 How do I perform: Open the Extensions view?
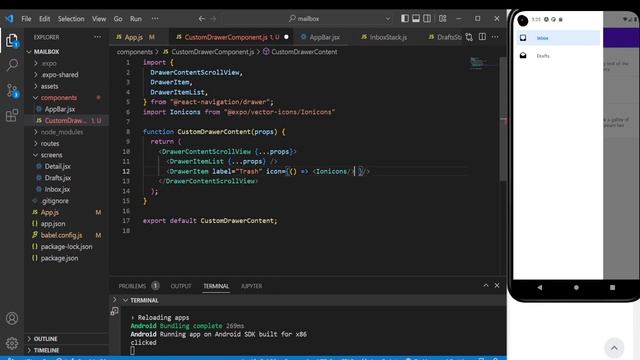pyautogui.click(x=12, y=115)
